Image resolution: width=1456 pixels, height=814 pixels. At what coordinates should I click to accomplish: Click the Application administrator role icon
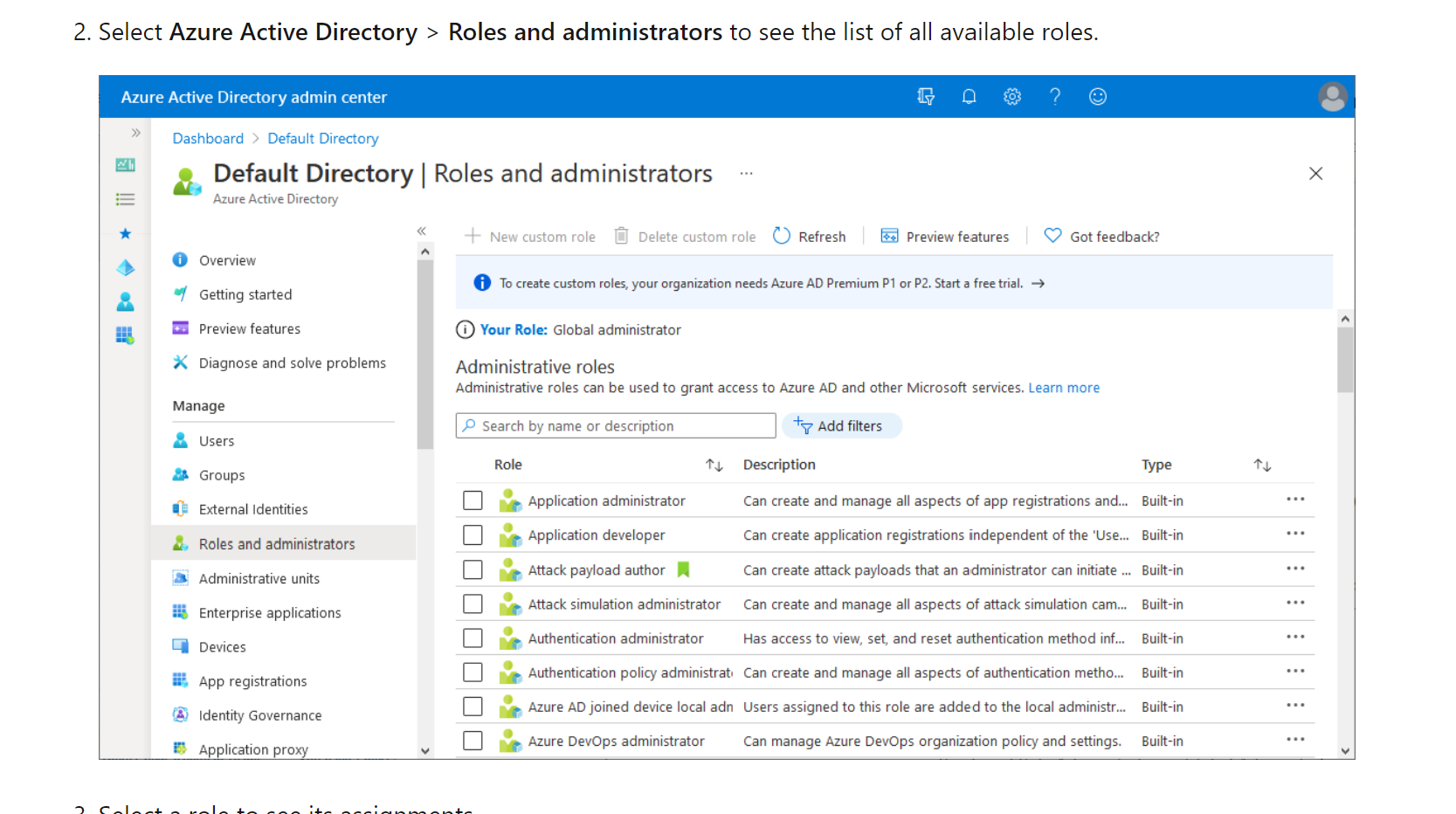[510, 500]
